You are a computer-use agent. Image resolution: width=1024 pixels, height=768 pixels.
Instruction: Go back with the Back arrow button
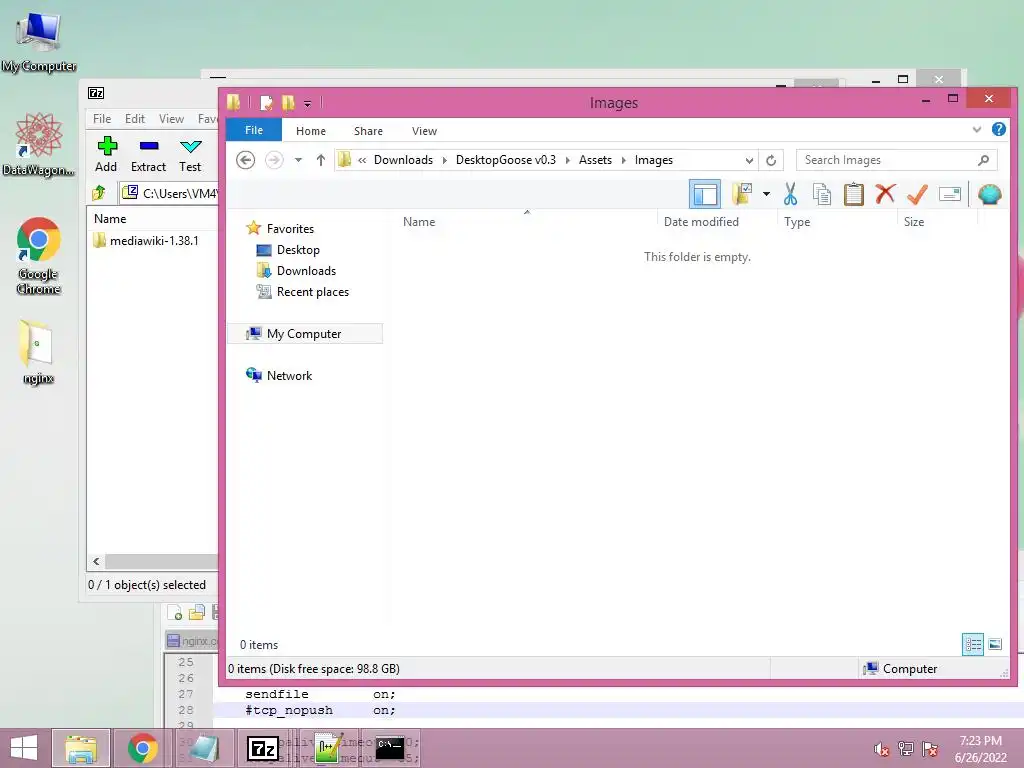coord(246,160)
